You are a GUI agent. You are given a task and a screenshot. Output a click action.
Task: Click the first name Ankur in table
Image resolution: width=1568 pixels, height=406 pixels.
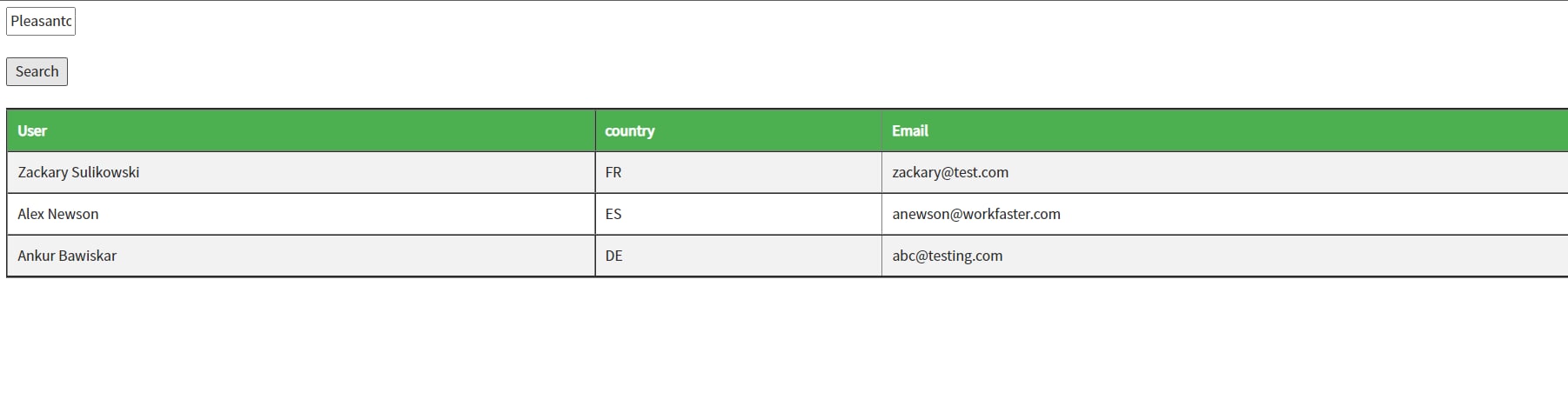[37, 256]
